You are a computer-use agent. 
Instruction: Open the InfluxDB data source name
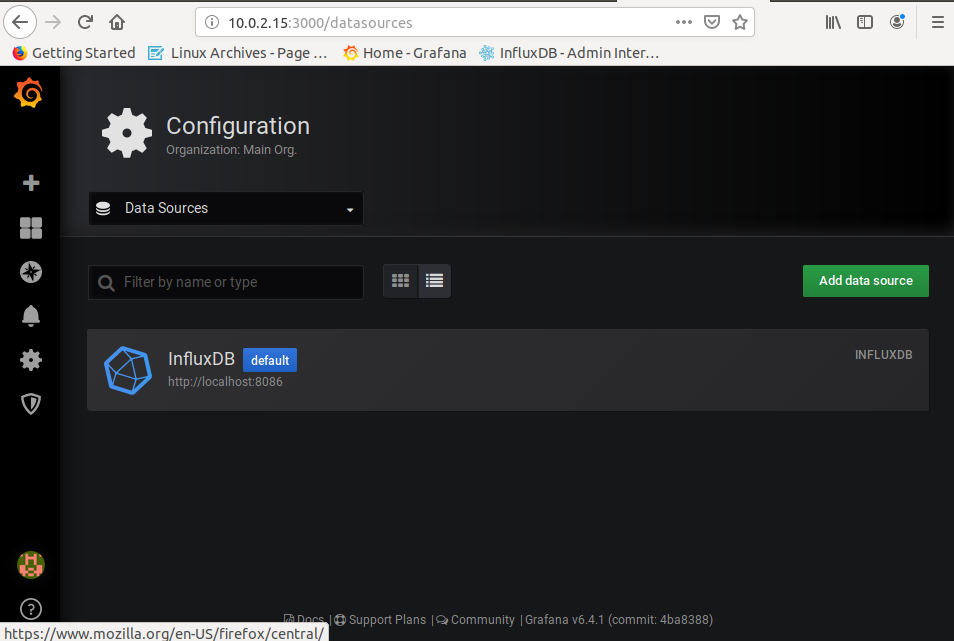click(201, 359)
